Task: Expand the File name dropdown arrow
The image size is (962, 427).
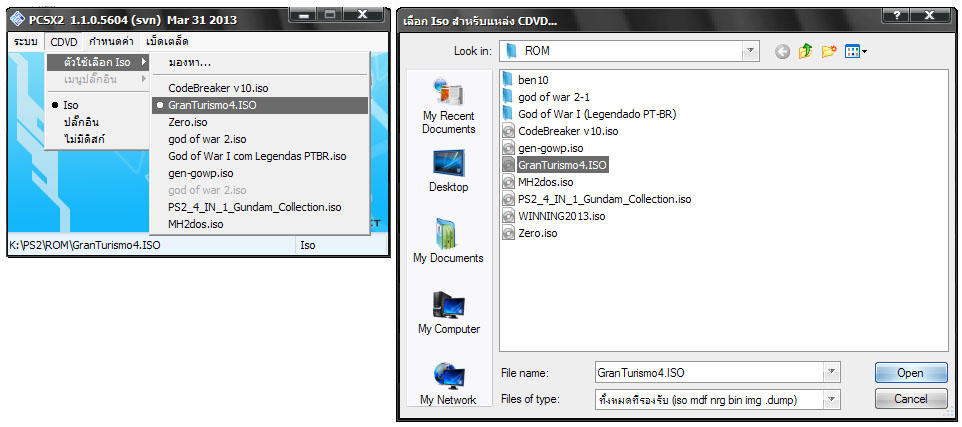Action: click(831, 372)
